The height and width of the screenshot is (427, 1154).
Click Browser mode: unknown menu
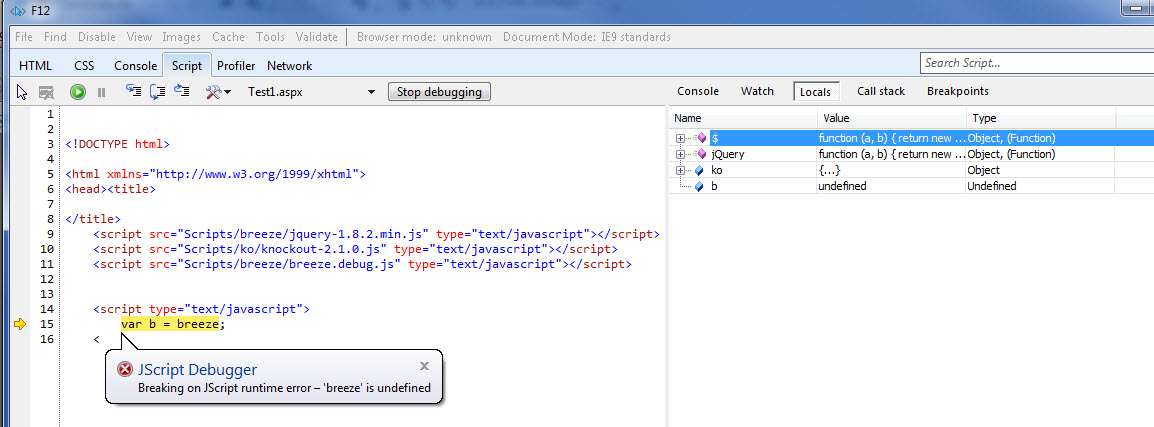424,37
